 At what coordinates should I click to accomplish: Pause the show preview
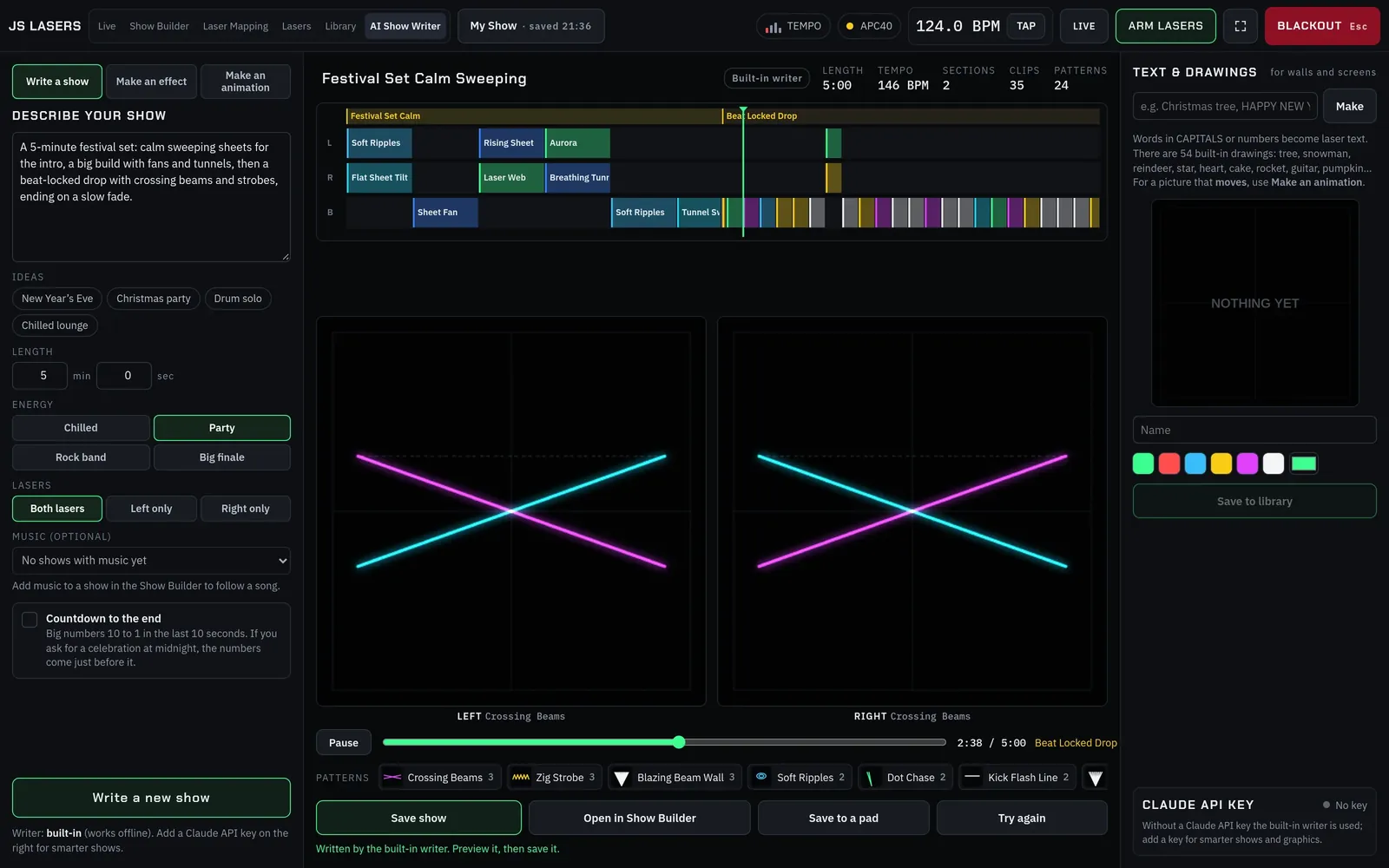click(x=344, y=742)
